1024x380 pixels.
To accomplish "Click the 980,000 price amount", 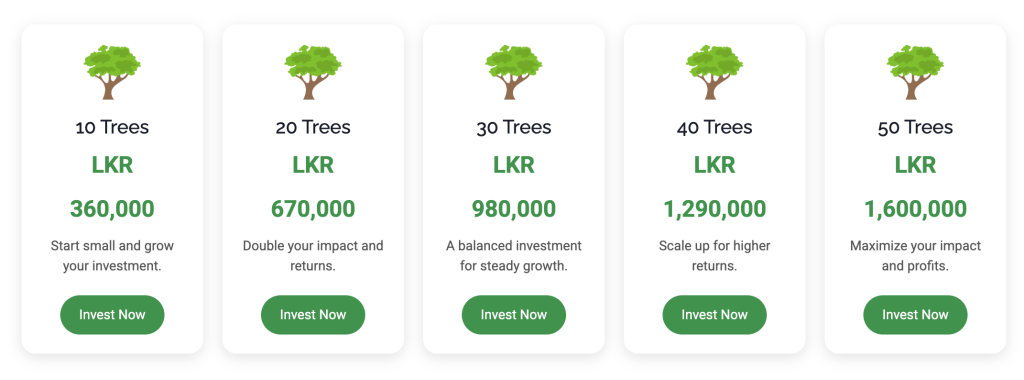I will click(514, 209).
